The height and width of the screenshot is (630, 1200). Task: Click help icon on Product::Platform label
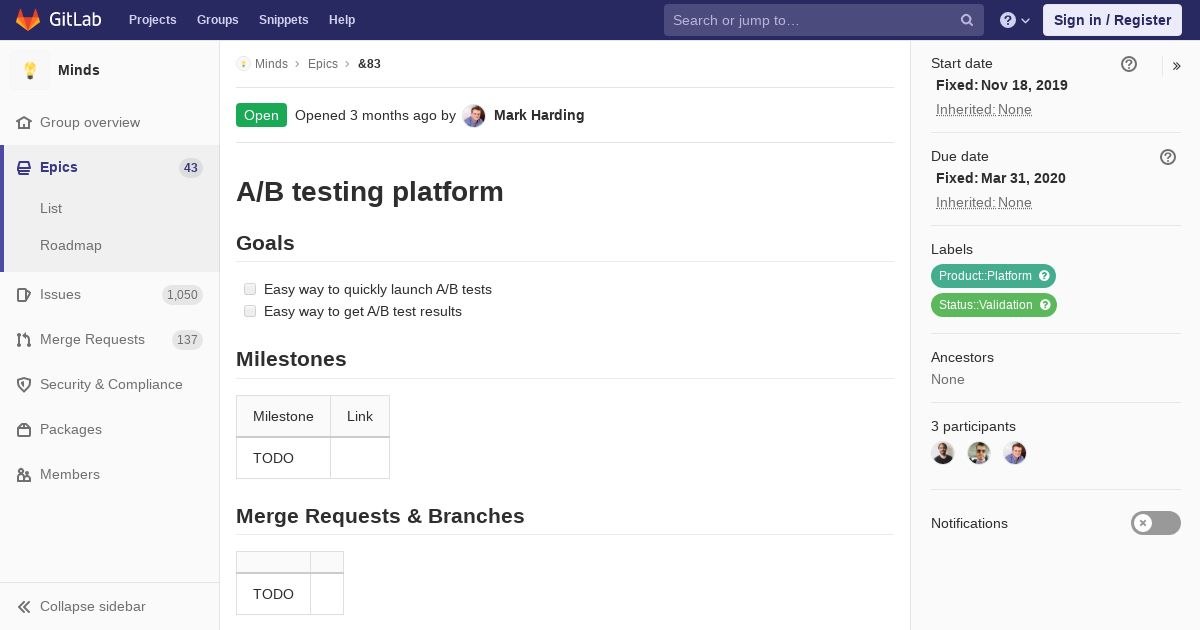tap(1044, 276)
